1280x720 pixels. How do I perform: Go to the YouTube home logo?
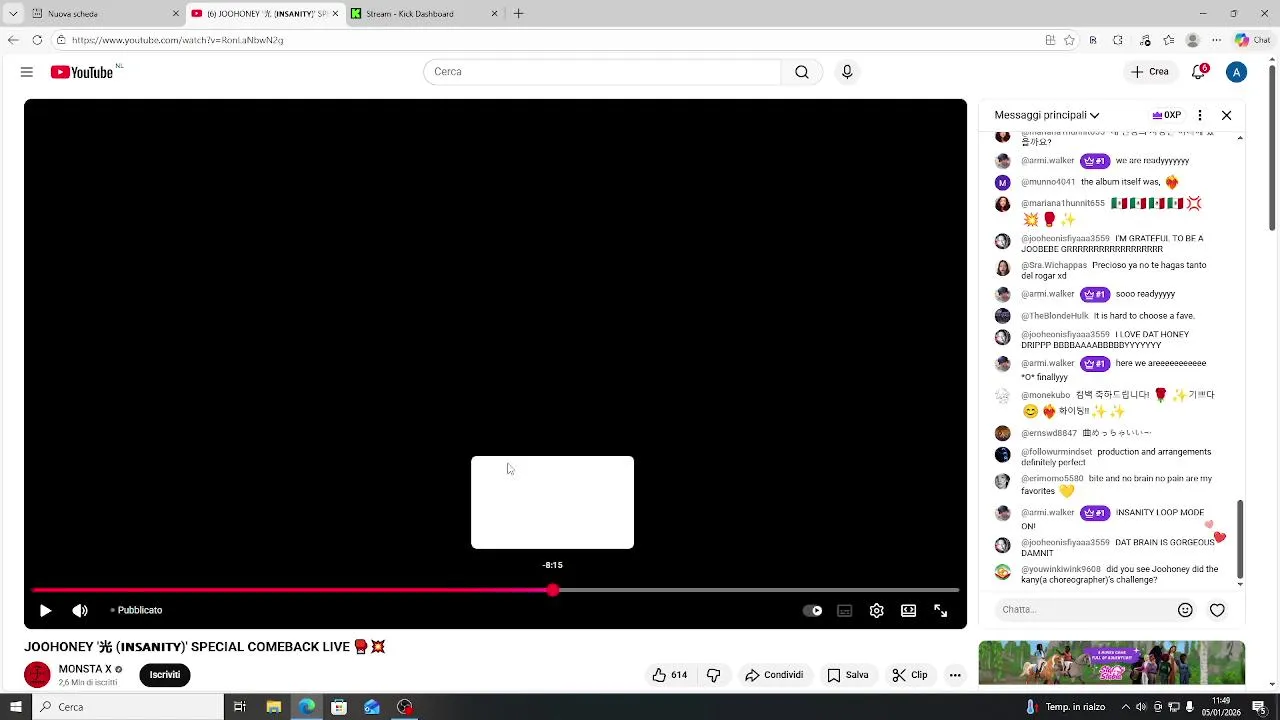[82, 72]
